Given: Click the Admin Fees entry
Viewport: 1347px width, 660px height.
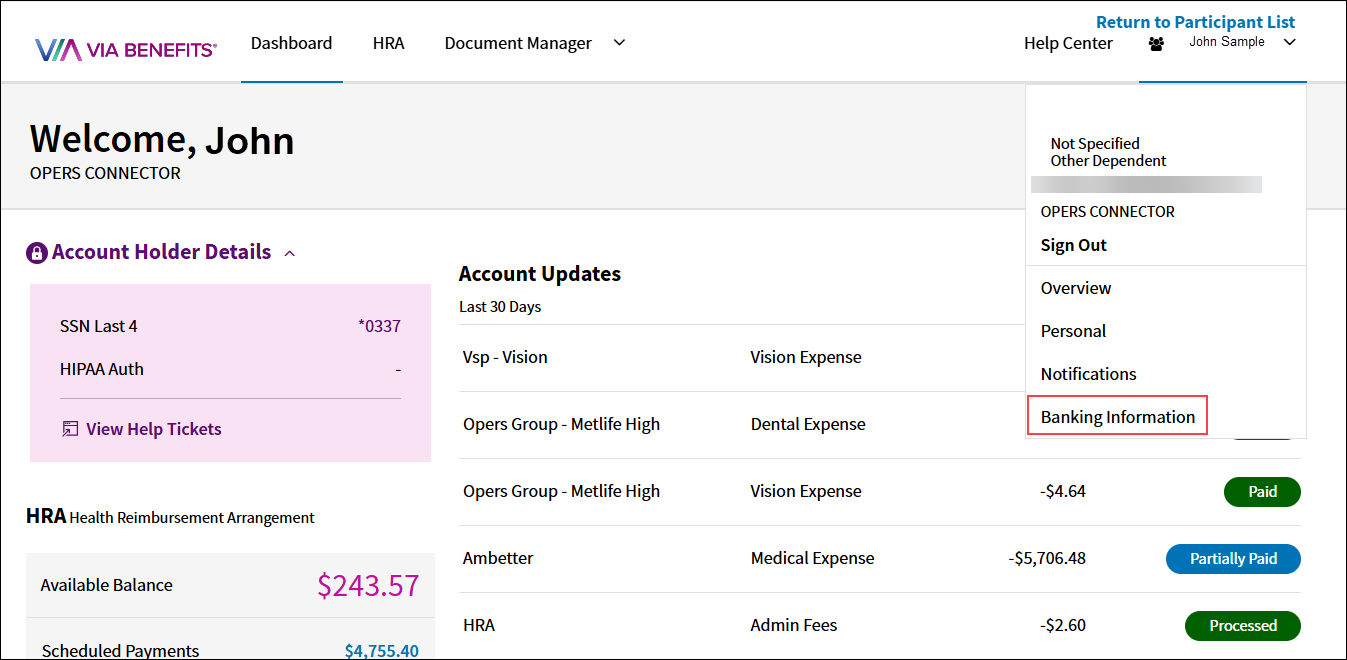Looking at the screenshot, I should (x=794, y=625).
